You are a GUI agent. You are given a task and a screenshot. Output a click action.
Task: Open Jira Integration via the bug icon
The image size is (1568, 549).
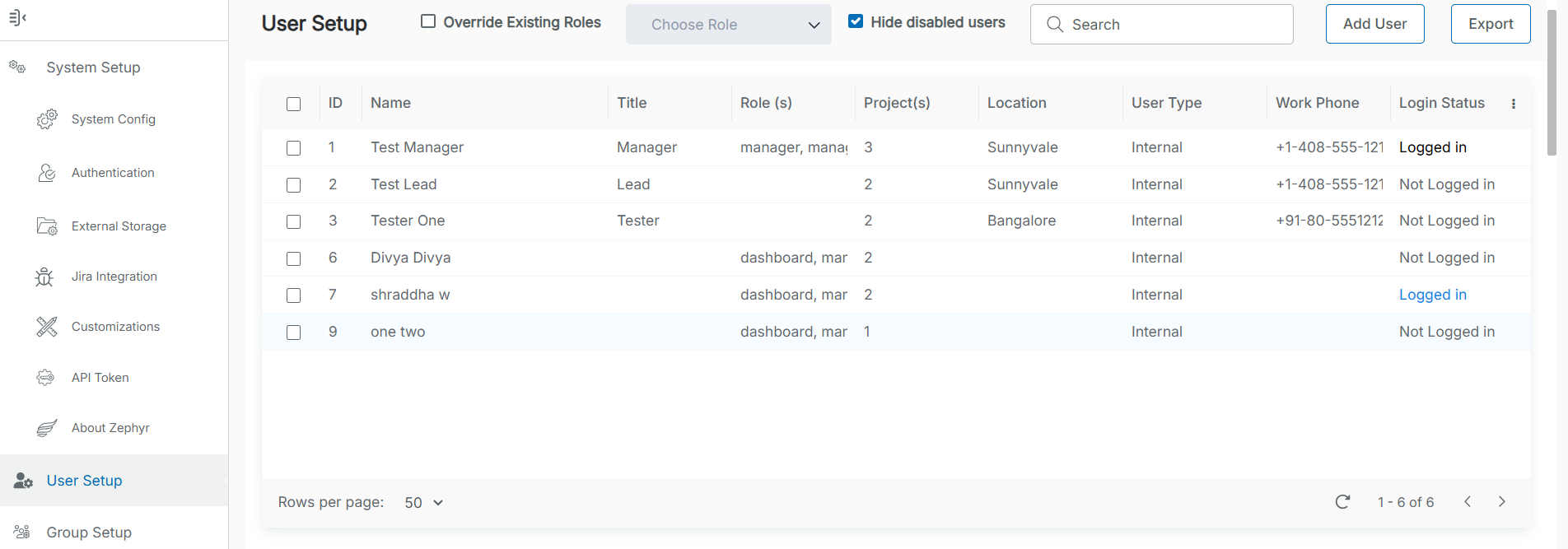[x=44, y=277]
